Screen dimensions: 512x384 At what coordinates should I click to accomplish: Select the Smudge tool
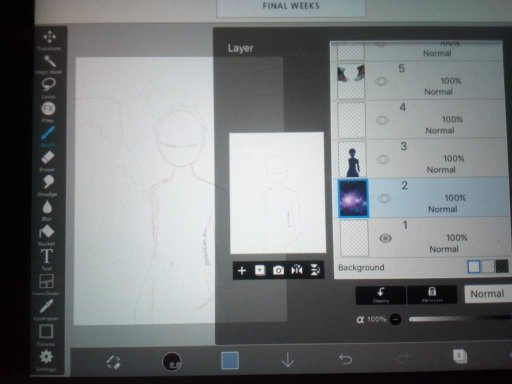point(48,185)
